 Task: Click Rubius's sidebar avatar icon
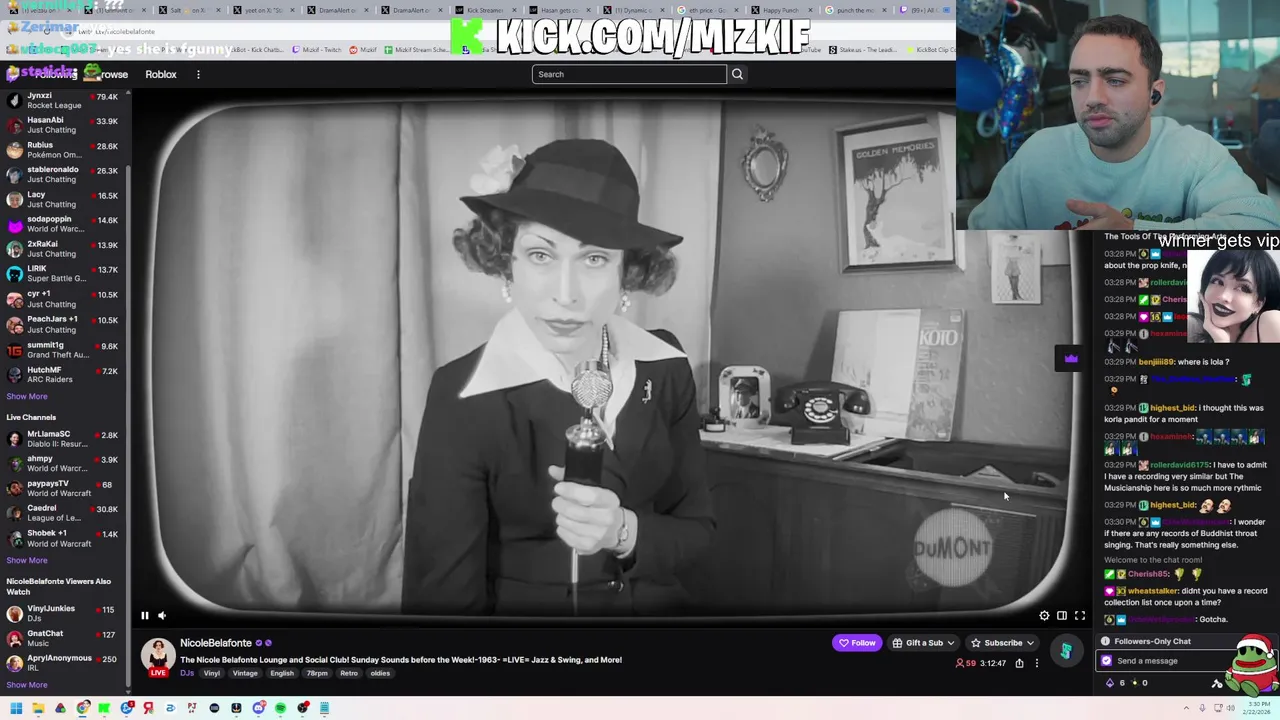pyautogui.click(x=14, y=150)
